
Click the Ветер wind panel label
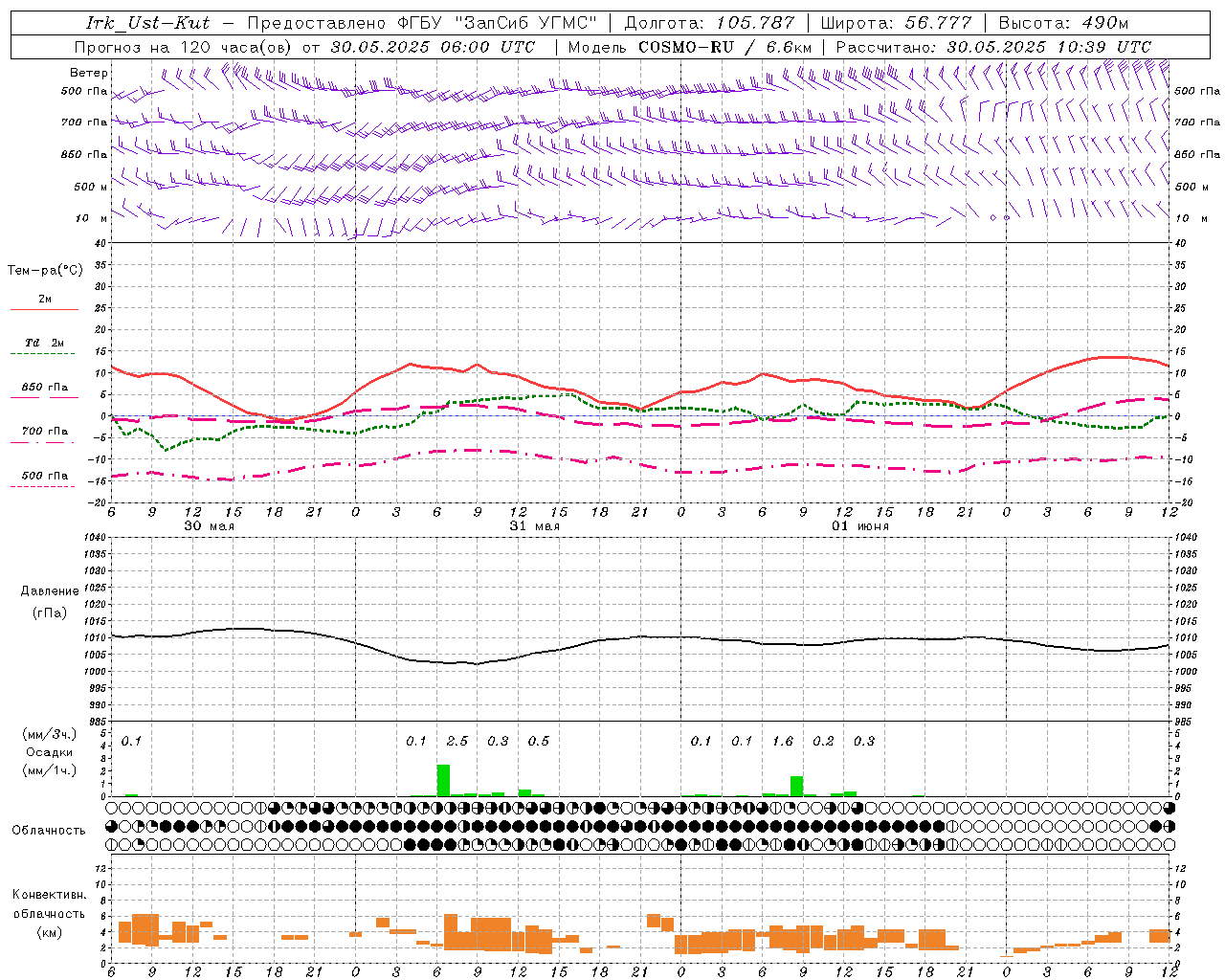[x=89, y=73]
